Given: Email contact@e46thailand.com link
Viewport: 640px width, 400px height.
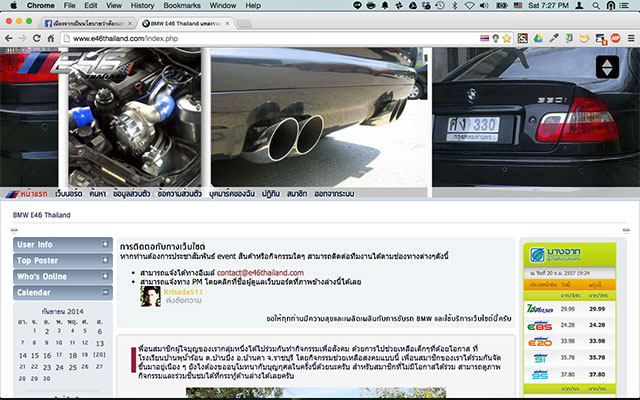Looking at the screenshot, I should [x=260, y=273].
